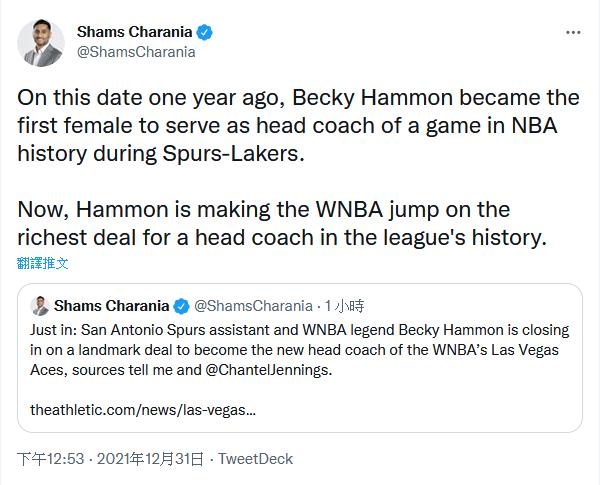Click the Shams Charania name in quoted tweet
Image resolution: width=600 pixels, height=485 pixels.
112,305
